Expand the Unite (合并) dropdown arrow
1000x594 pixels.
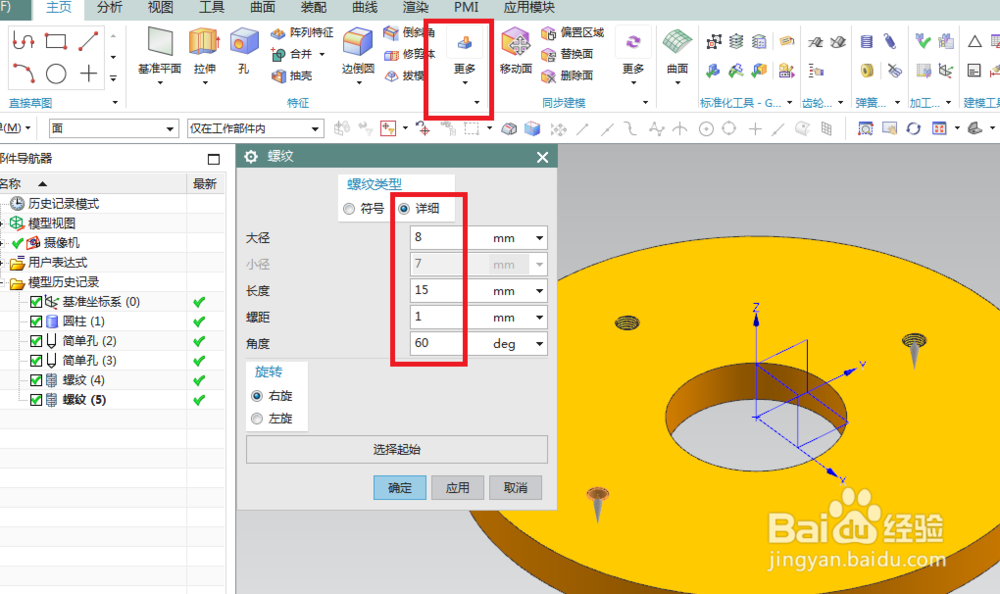pyautogui.click(x=322, y=55)
